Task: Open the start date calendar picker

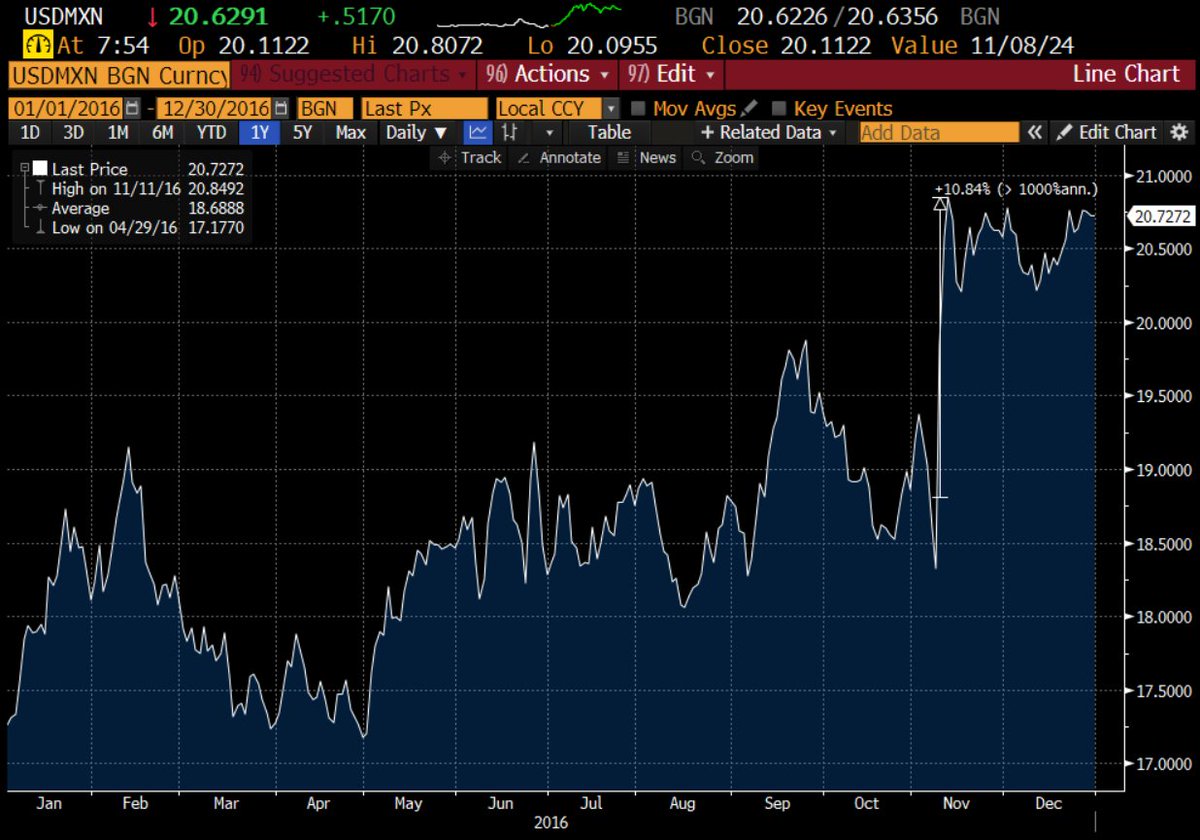Action: tap(132, 109)
